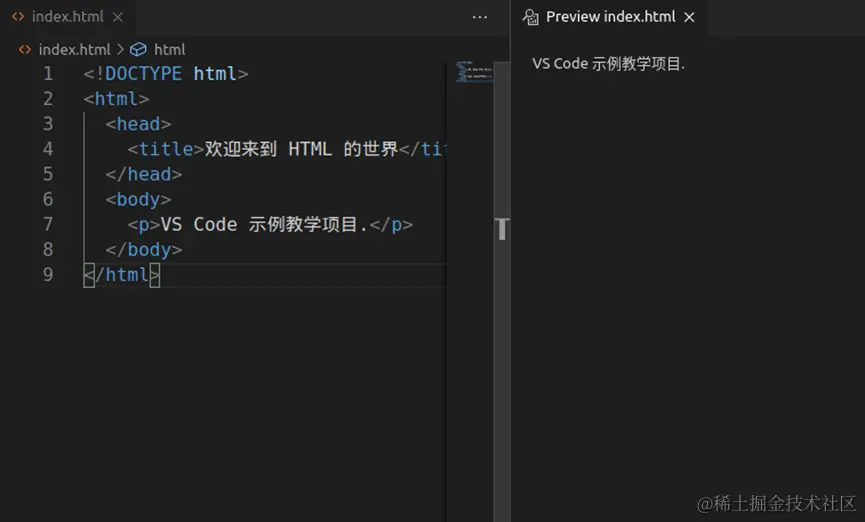Click the paragraph text VS Code 示例教学项目 in code
The width and height of the screenshot is (865, 522).
(259, 224)
